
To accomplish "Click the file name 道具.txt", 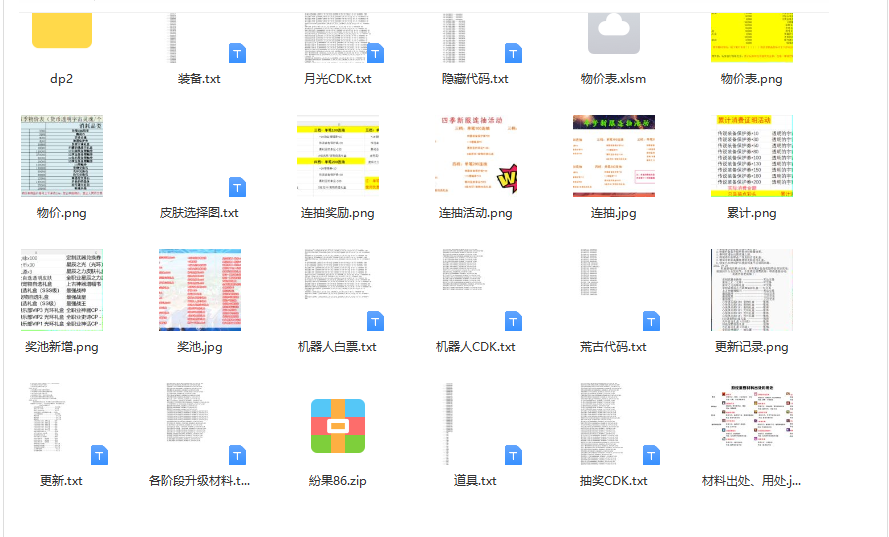I will [x=475, y=481].
